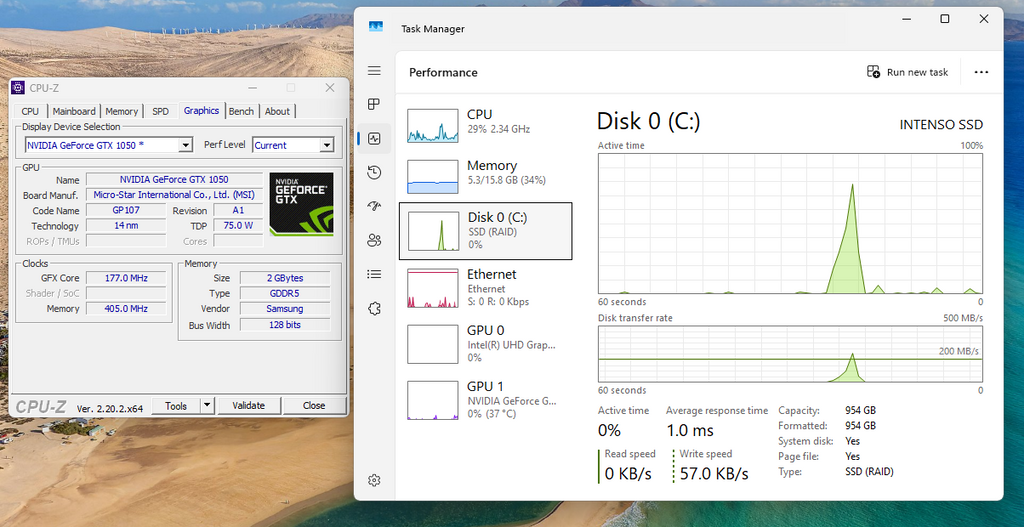
Task: Switch to Bench tab in CPU-Z
Action: coord(241,112)
